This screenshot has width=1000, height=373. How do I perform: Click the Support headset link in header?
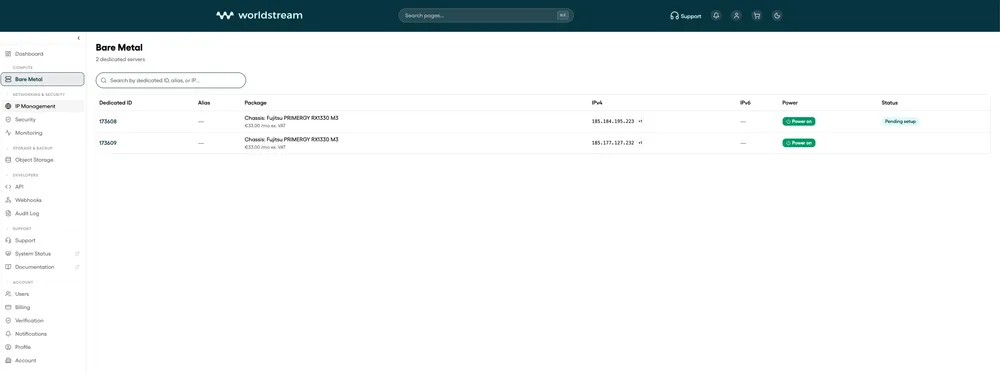coord(686,16)
